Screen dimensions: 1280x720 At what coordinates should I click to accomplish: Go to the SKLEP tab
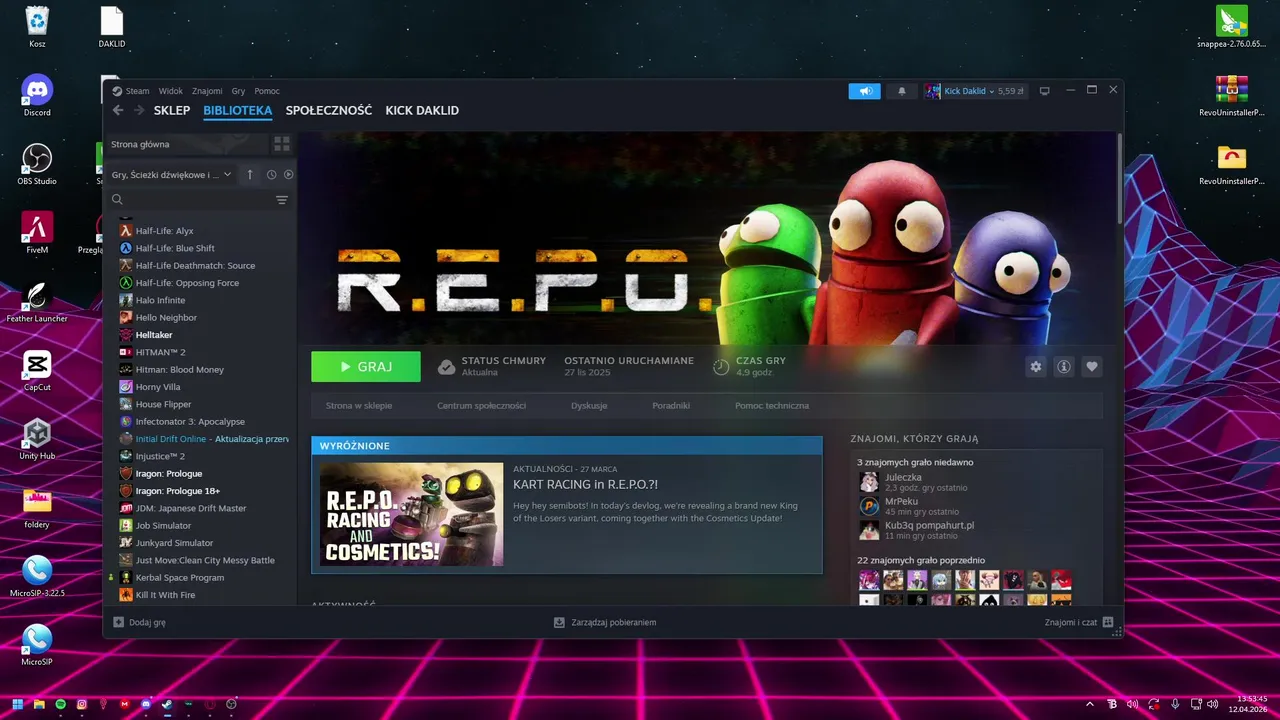tap(172, 110)
